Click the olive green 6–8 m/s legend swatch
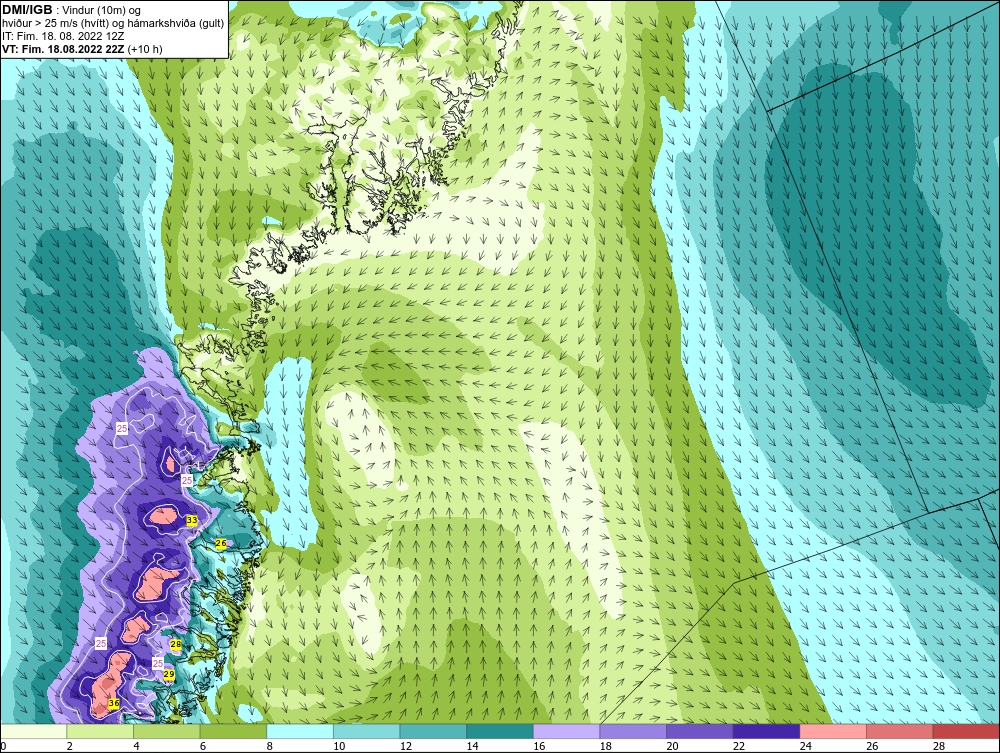 point(233,731)
